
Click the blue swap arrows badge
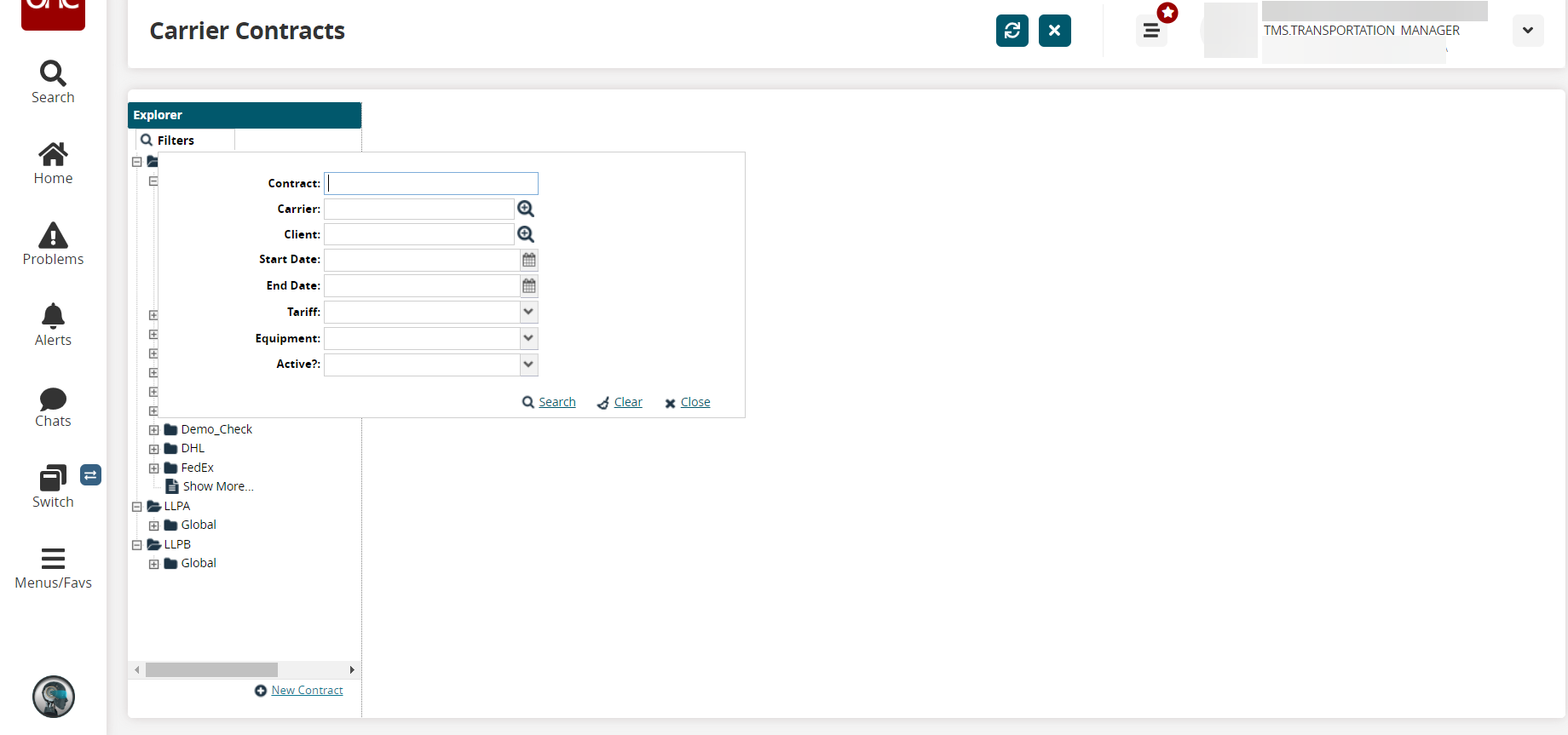click(x=90, y=474)
